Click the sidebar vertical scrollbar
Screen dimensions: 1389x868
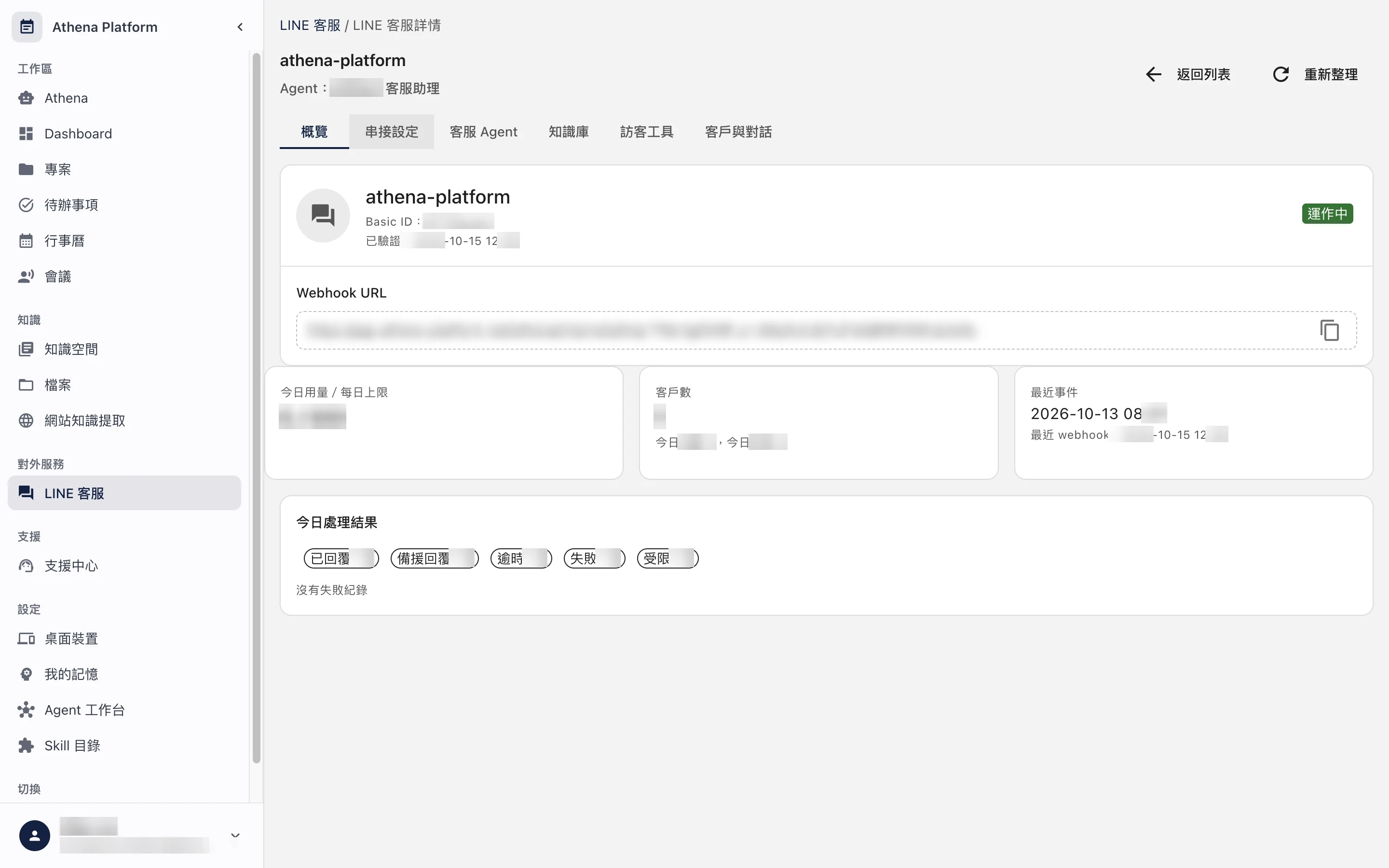(x=256, y=408)
